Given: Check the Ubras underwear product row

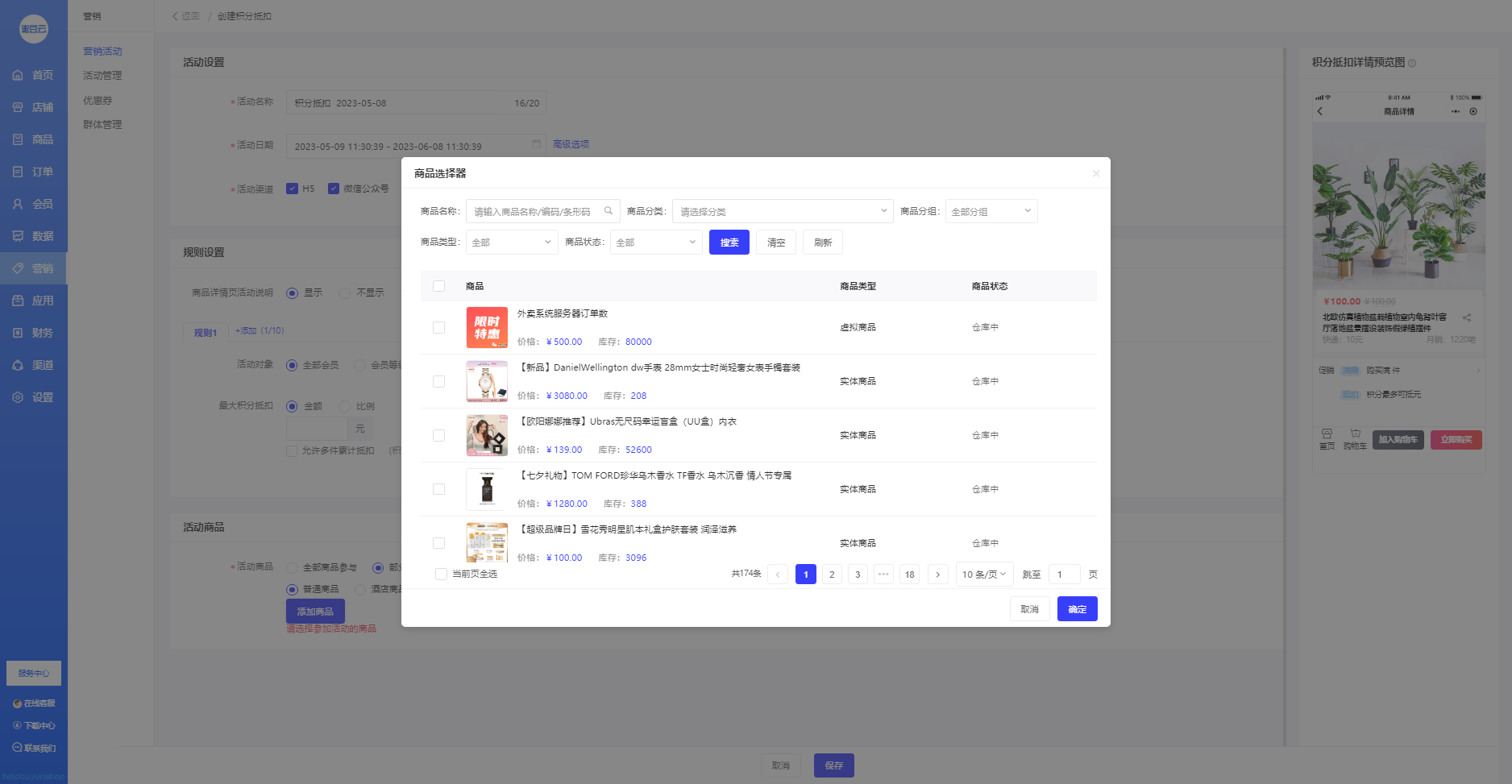Looking at the screenshot, I should click(x=438, y=435).
